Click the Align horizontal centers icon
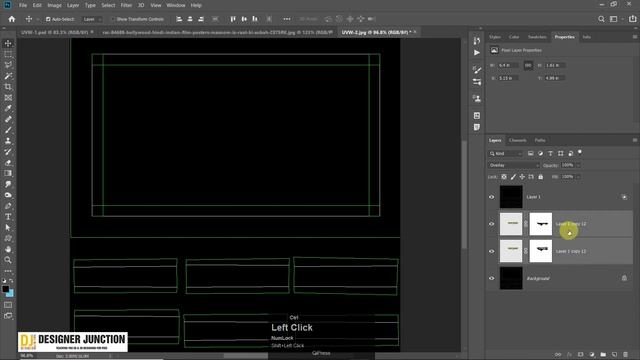 [x=190, y=19]
